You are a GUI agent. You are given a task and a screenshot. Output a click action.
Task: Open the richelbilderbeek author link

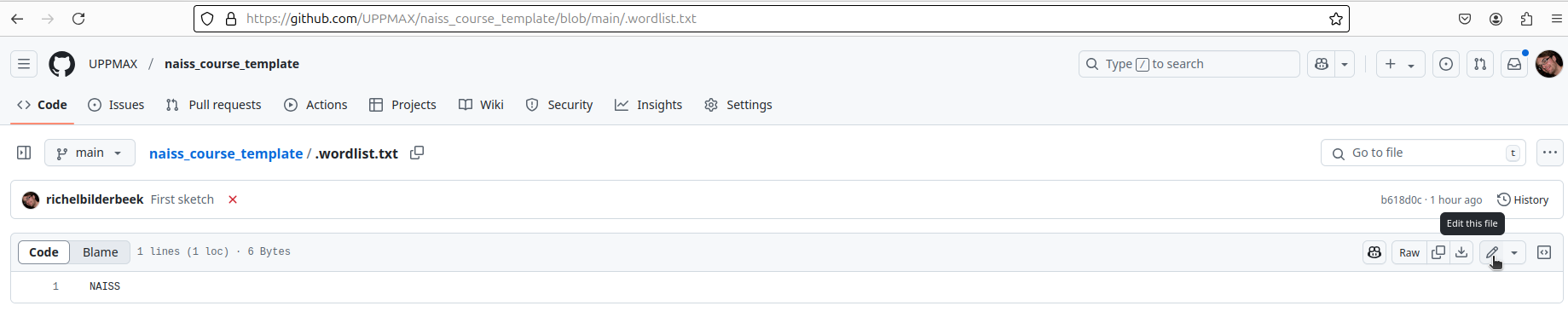pyautogui.click(x=95, y=199)
